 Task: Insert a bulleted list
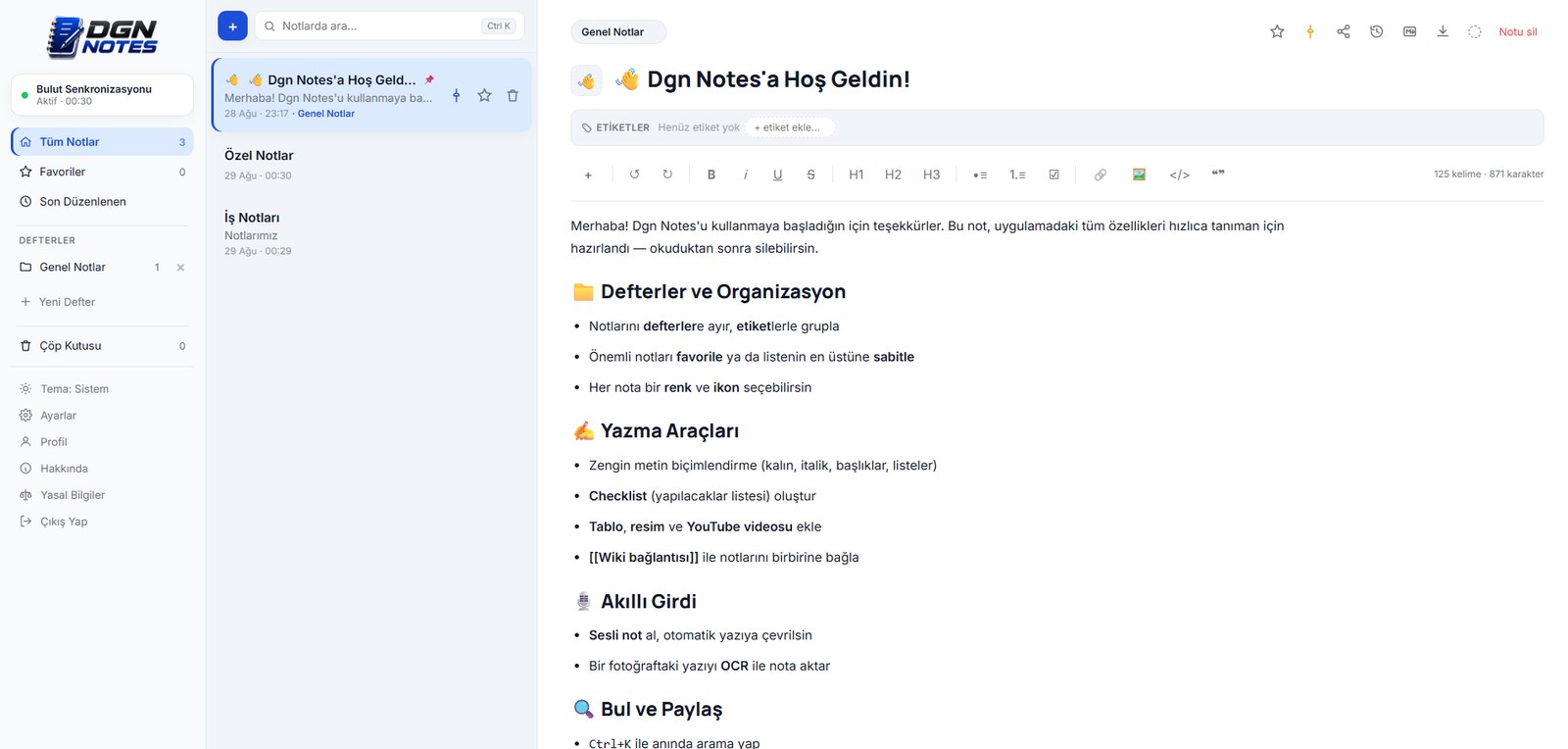tap(980, 175)
